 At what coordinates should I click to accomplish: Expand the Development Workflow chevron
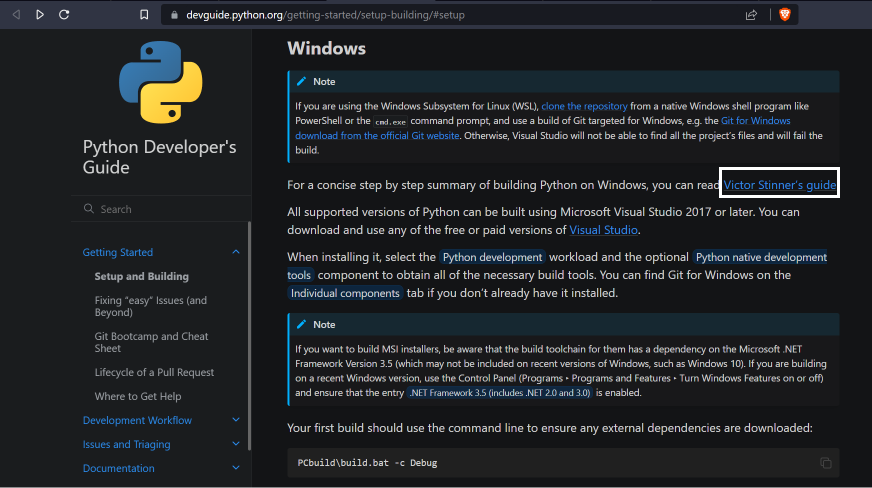(x=236, y=420)
